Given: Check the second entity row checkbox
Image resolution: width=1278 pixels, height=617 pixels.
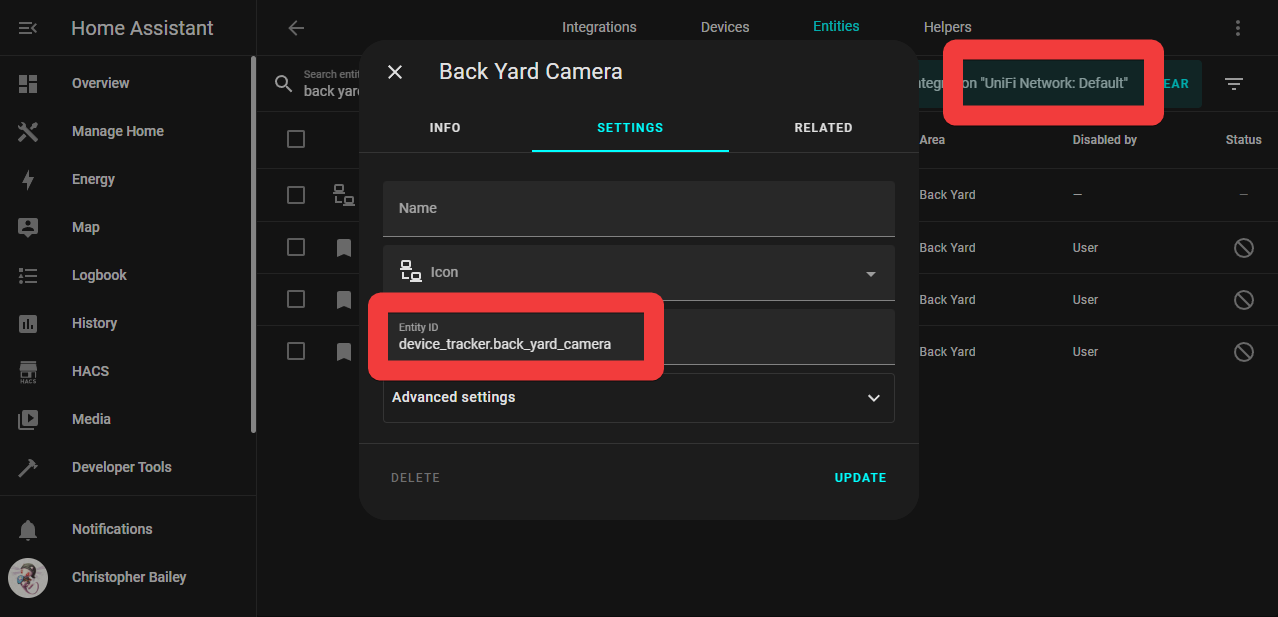Looking at the screenshot, I should point(296,247).
